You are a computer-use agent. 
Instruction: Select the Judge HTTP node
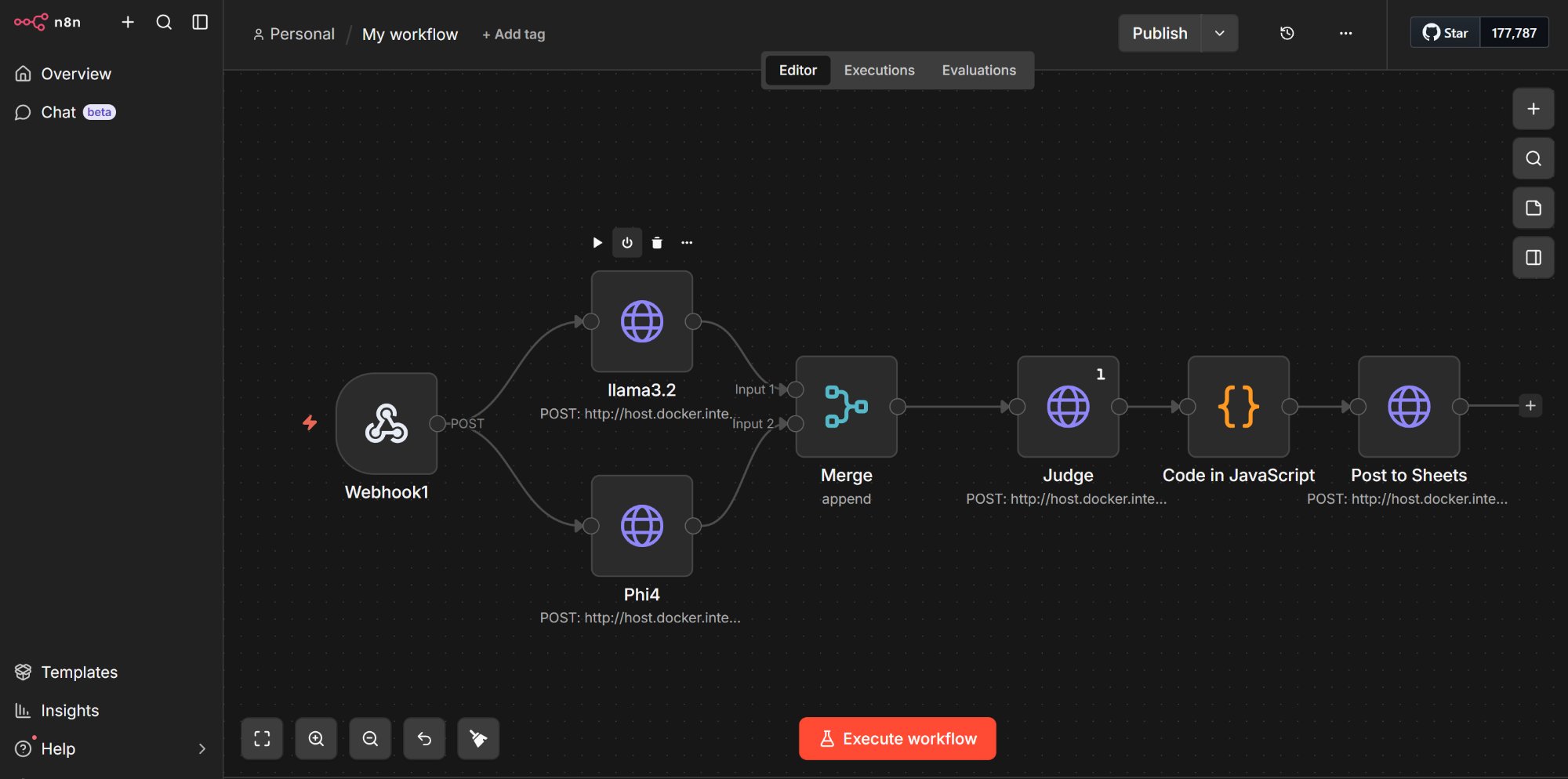pos(1068,407)
